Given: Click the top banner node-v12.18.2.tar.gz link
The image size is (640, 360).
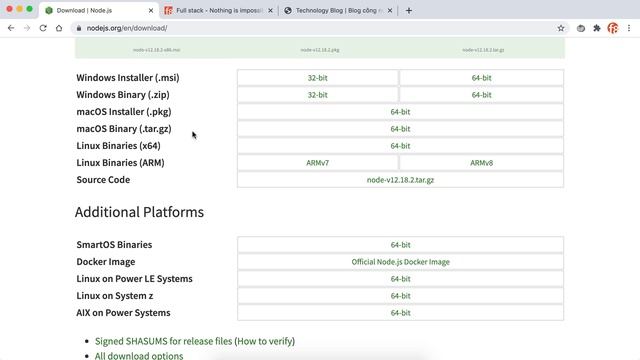Looking at the screenshot, I should pos(483,50).
